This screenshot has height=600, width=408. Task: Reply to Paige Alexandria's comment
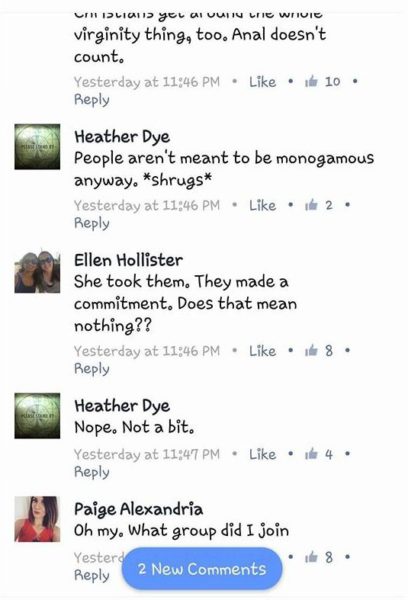click(91, 576)
